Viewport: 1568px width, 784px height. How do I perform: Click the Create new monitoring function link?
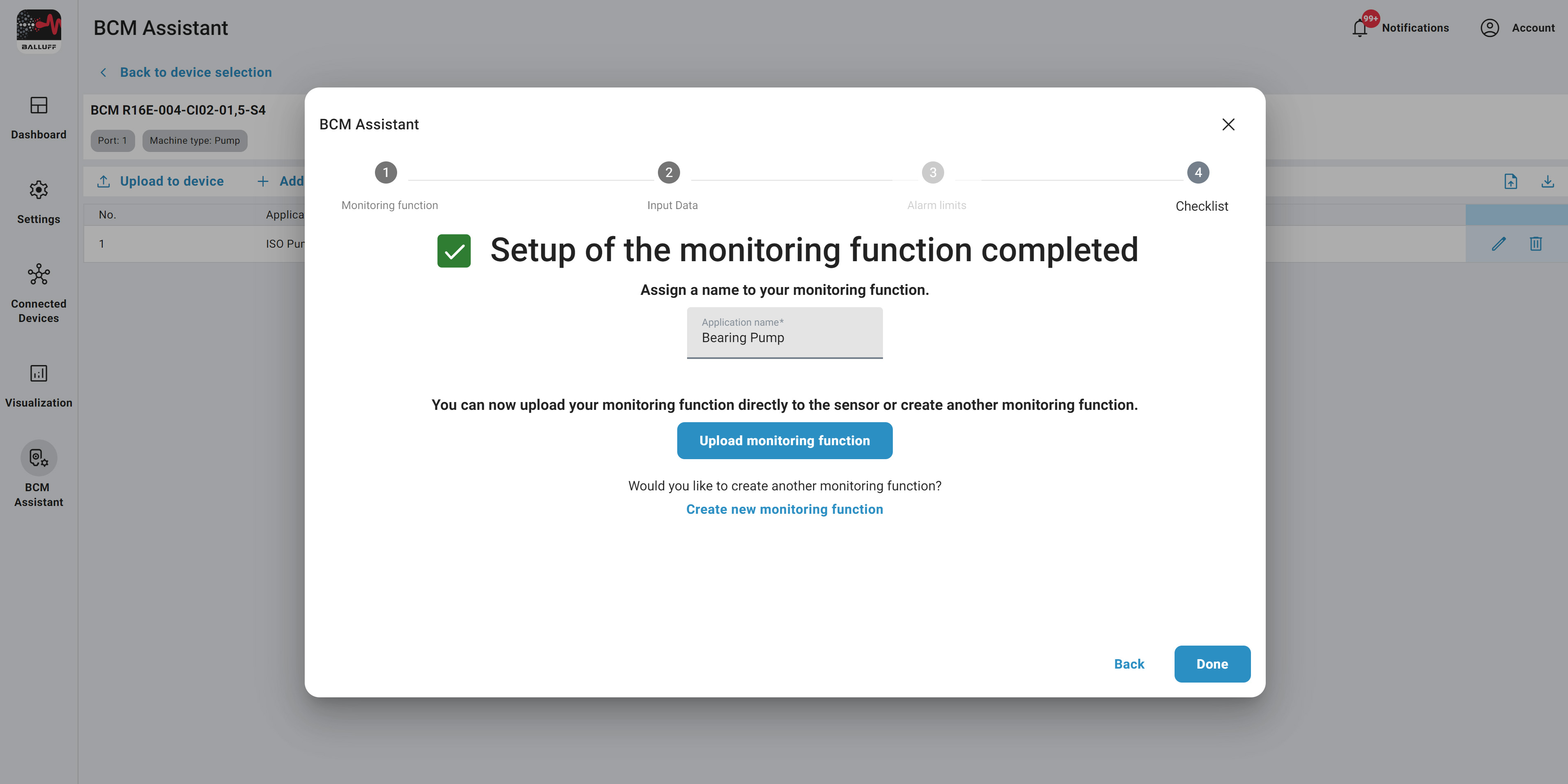[784, 510]
